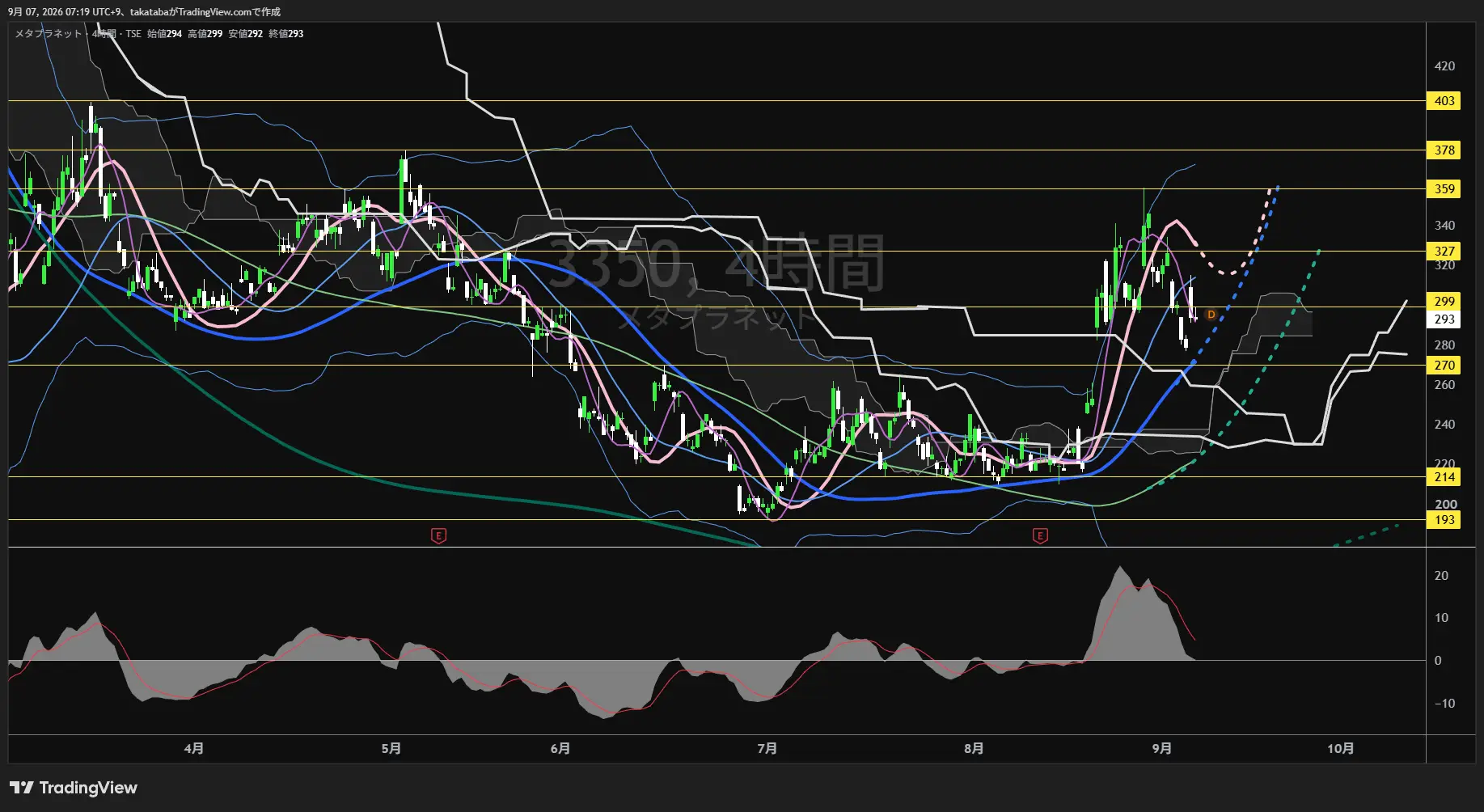Select the yellow 193 price label

click(x=1444, y=520)
